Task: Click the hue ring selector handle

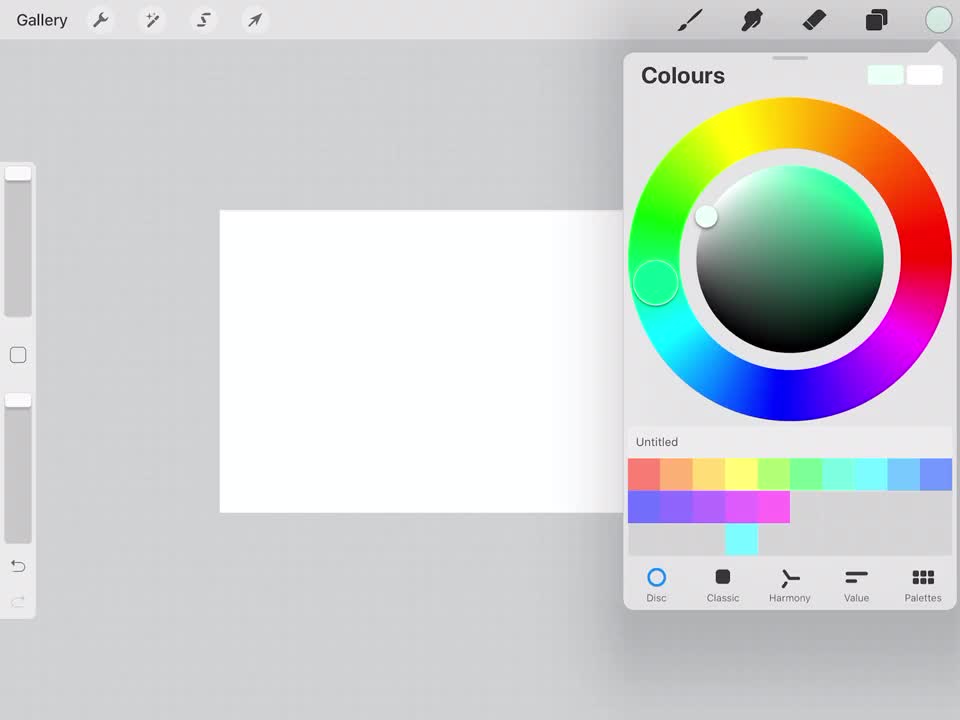Action: click(656, 282)
